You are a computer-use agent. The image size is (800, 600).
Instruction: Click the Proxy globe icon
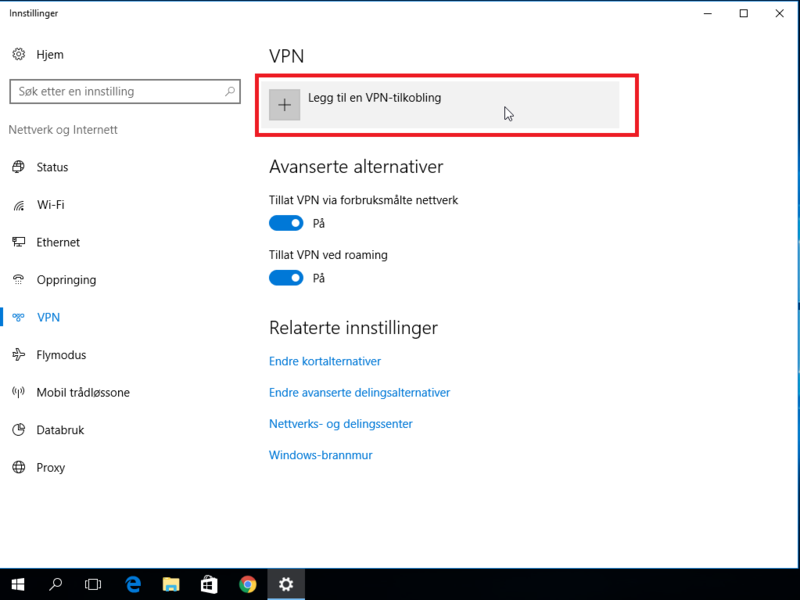click(x=18, y=467)
